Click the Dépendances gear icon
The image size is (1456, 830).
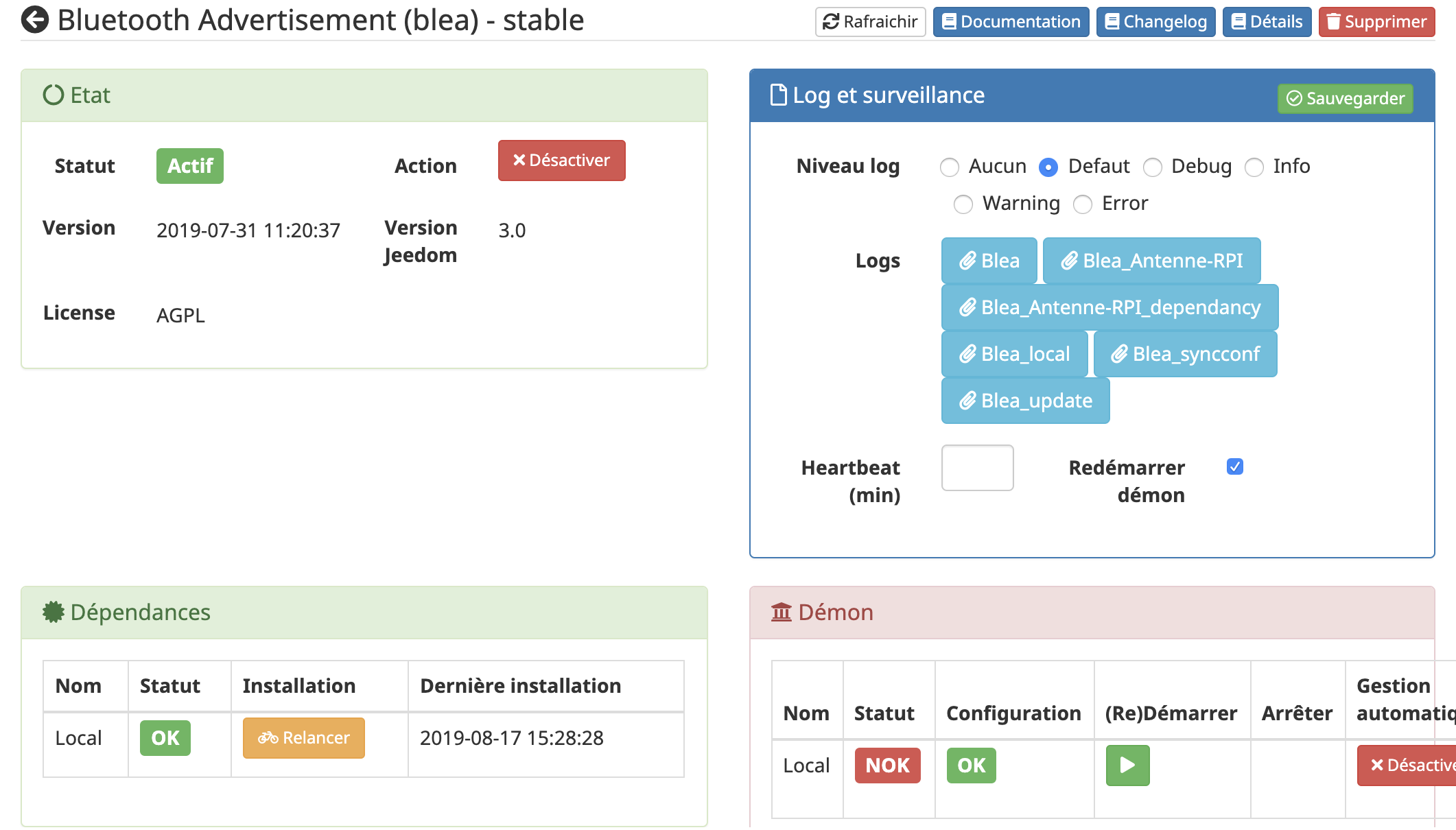(x=54, y=612)
